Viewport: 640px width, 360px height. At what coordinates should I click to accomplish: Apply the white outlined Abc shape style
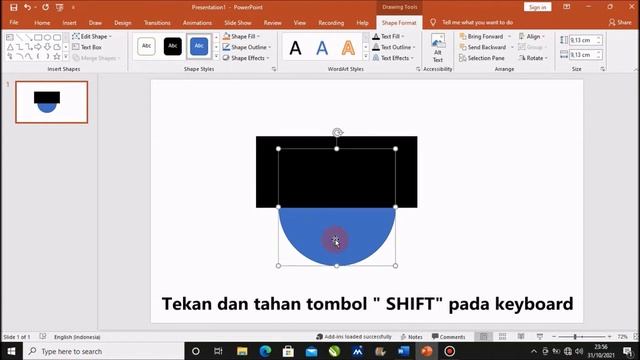point(146,46)
